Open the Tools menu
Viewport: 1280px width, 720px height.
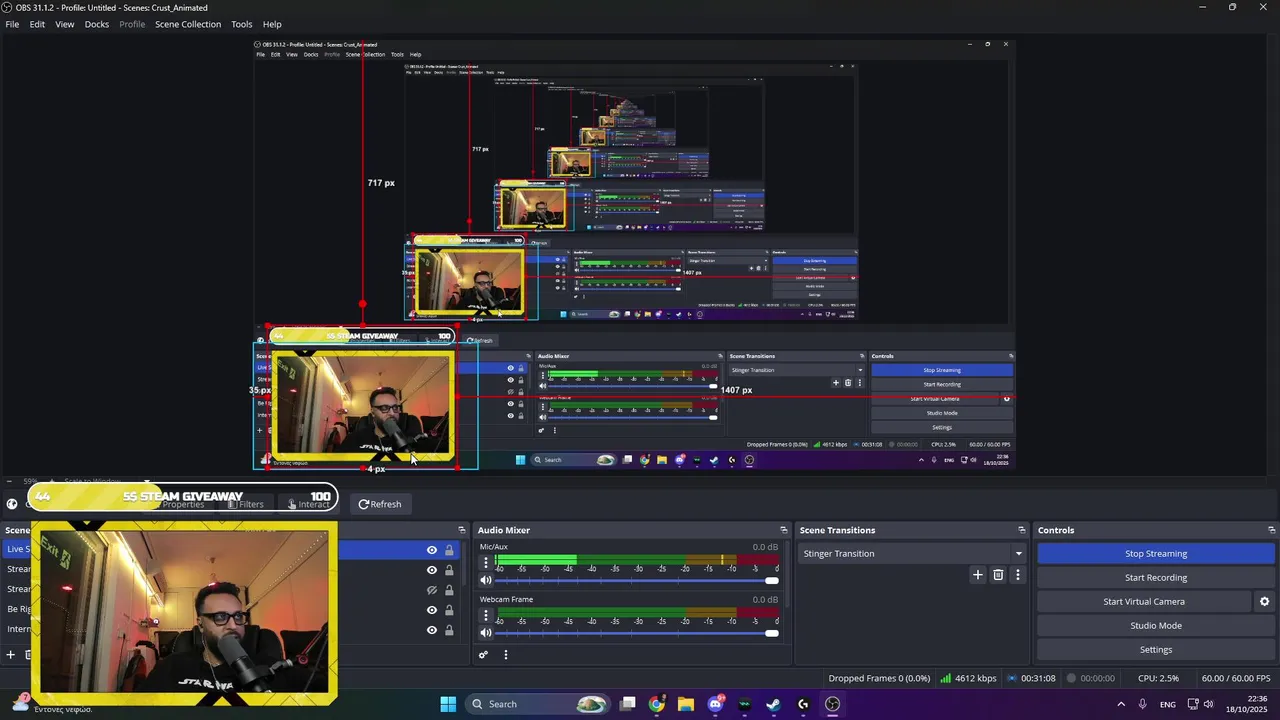pyautogui.click(x=242, y=24)
